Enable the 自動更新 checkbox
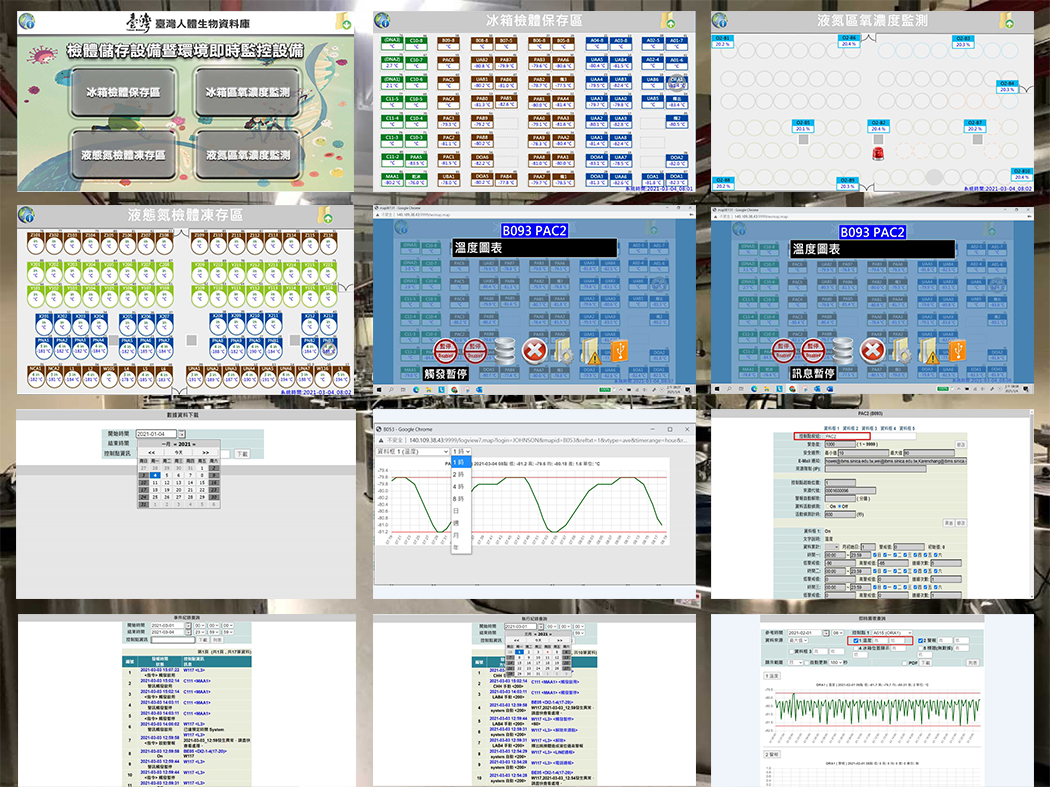This screenshot has height=798, width=1050. [x=807, y=662]
